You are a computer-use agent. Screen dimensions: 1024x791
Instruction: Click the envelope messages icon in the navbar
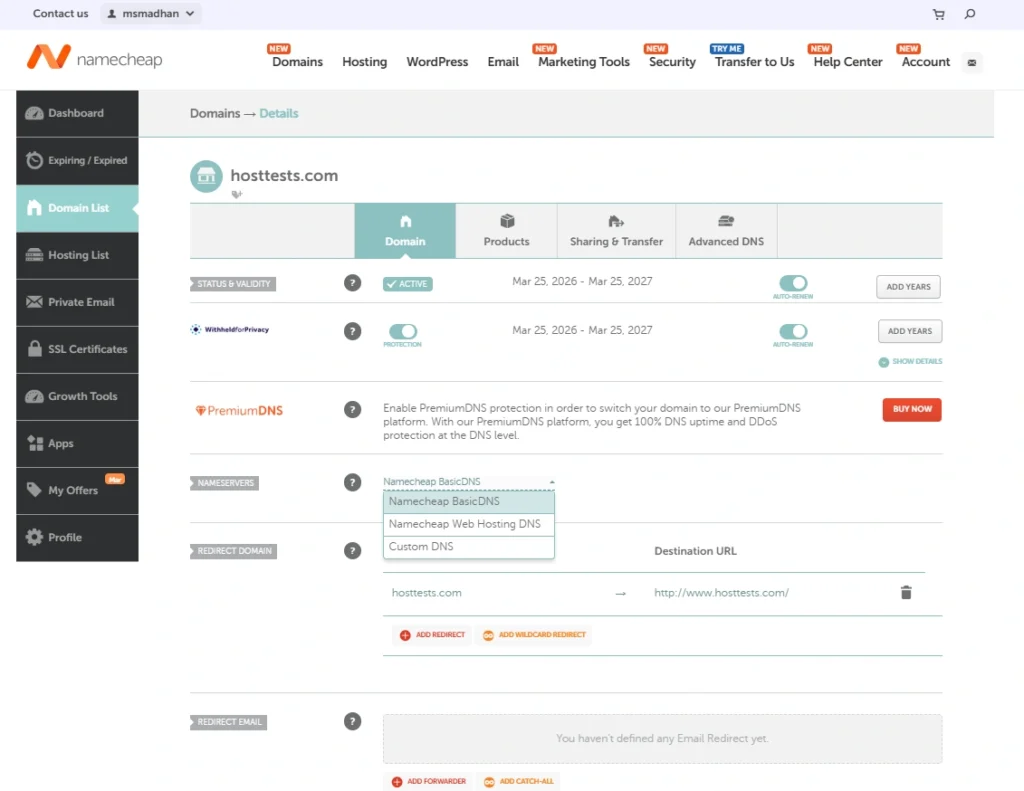point(971,62)
